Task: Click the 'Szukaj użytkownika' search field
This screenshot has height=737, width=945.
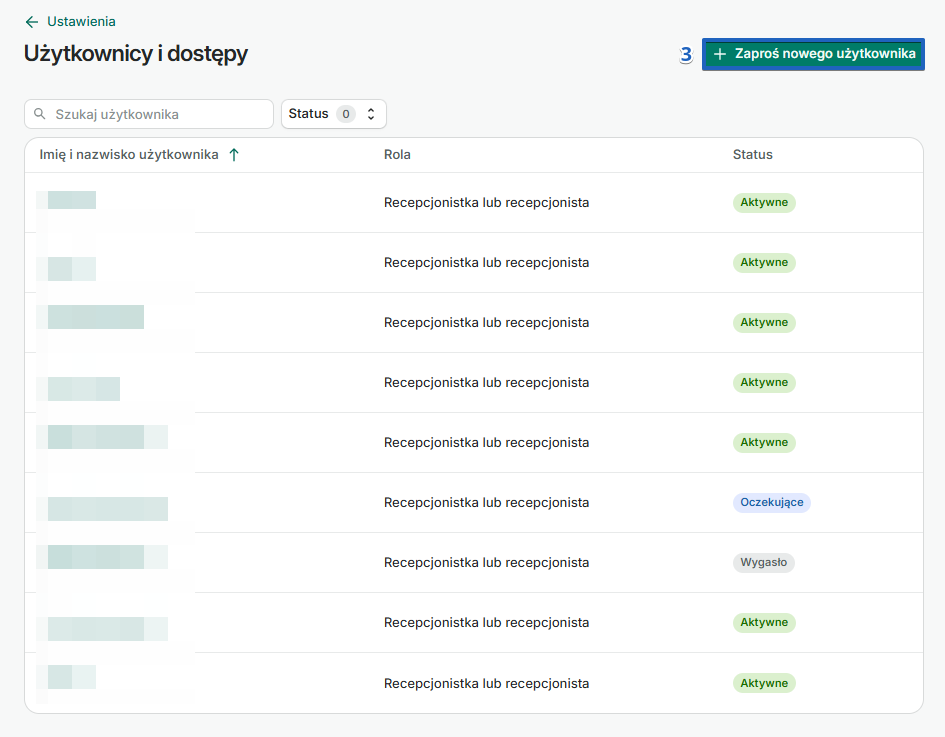Action: coord(148,114)
